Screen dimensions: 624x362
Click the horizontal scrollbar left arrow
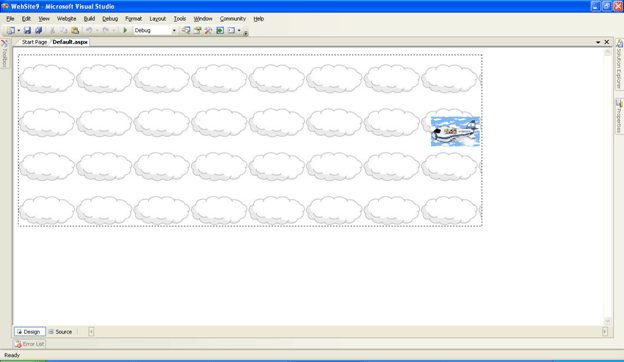coord(91,331)
